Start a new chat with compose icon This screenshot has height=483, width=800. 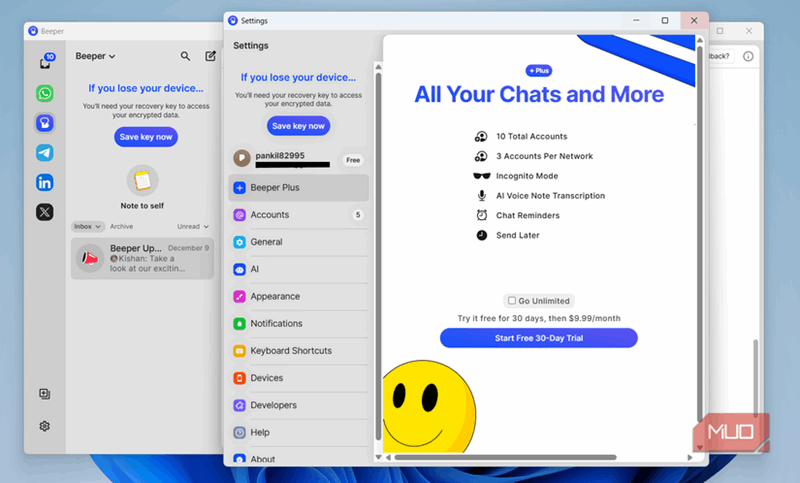[x=210, y=57]
